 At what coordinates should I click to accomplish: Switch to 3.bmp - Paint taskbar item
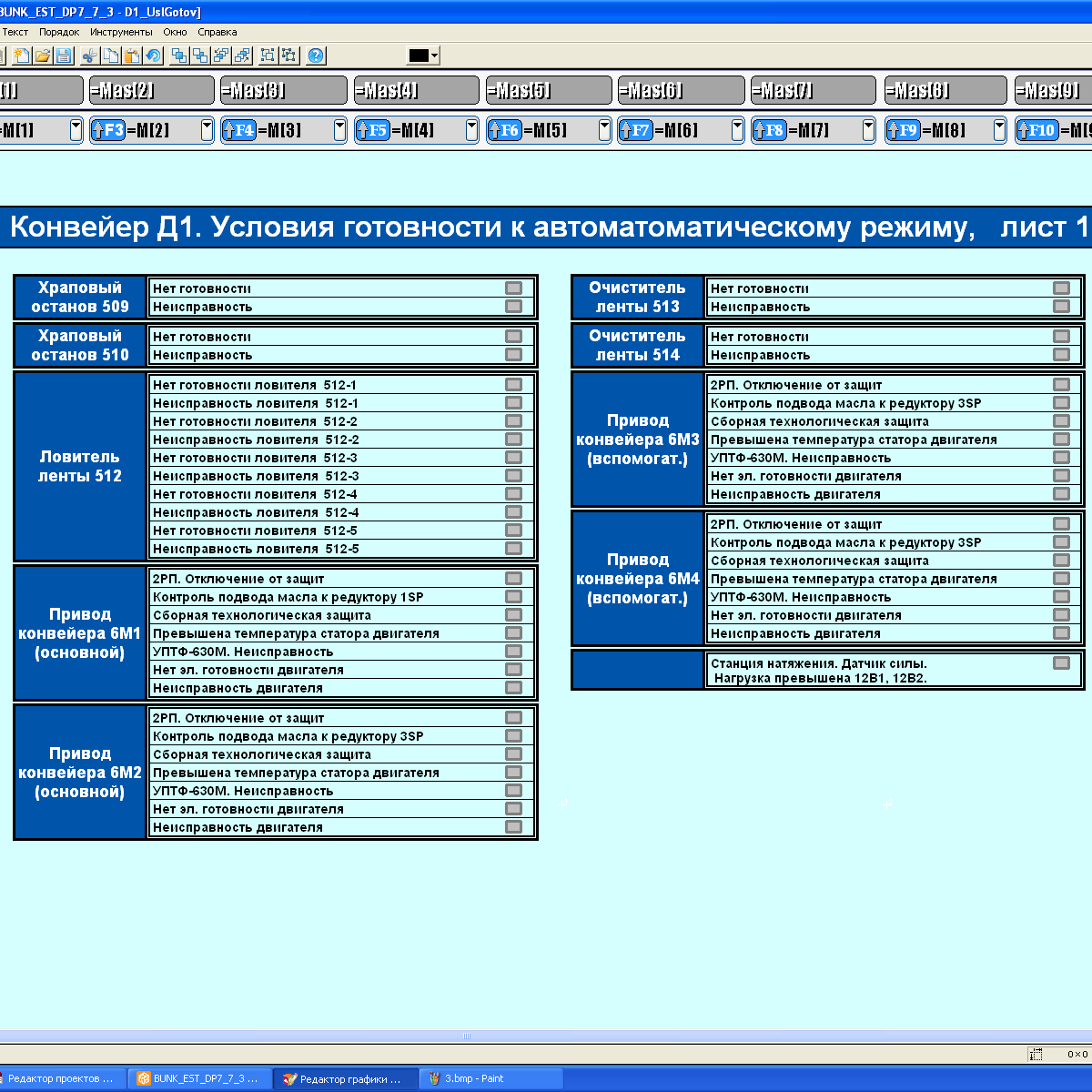tap(490, 1078)
